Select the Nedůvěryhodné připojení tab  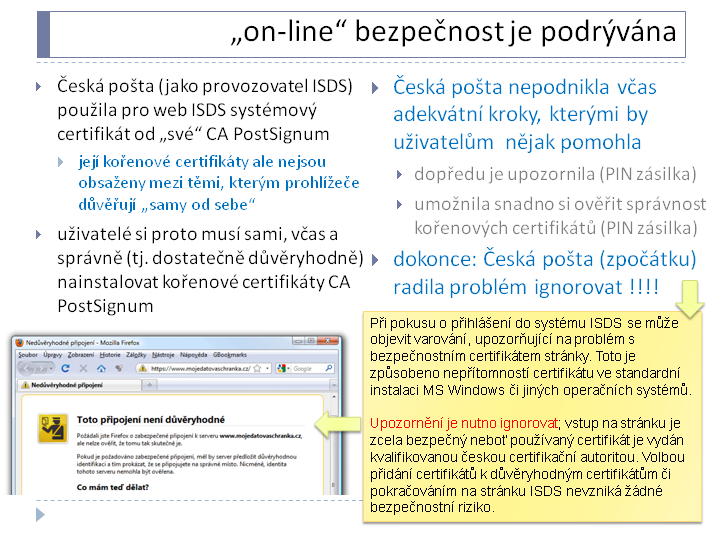79,385
